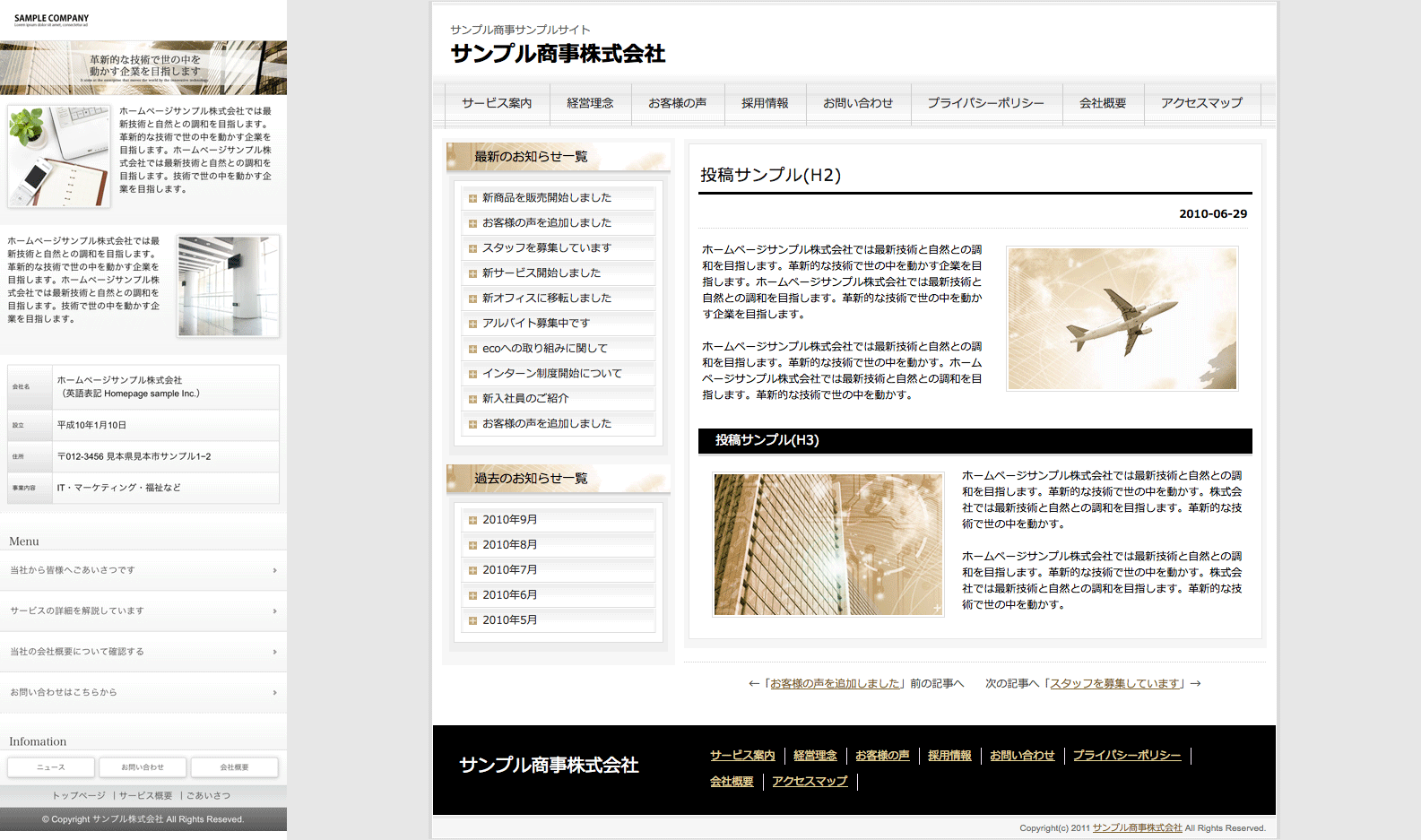Click plus icon beside スタッフを募集しています
Viewport: 1421px width, 840px height.
point(472,248)
